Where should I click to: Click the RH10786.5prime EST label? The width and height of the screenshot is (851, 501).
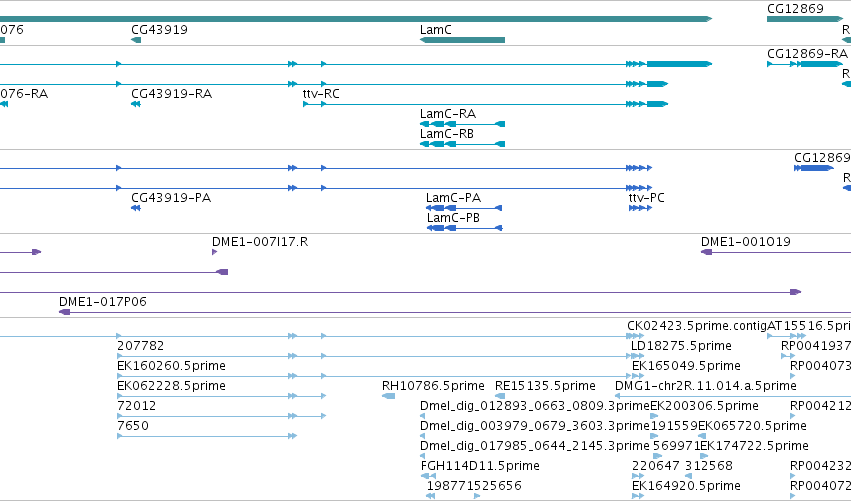click(x=433, y=386)
